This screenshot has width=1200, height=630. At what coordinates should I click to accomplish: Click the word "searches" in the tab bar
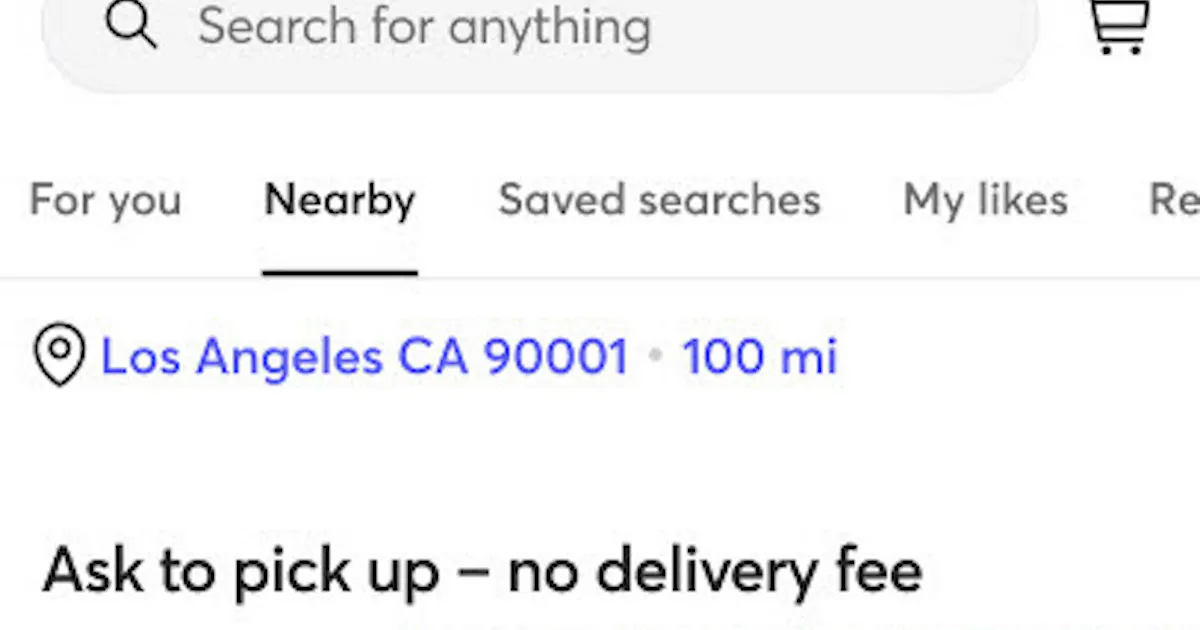click(730, 200)
